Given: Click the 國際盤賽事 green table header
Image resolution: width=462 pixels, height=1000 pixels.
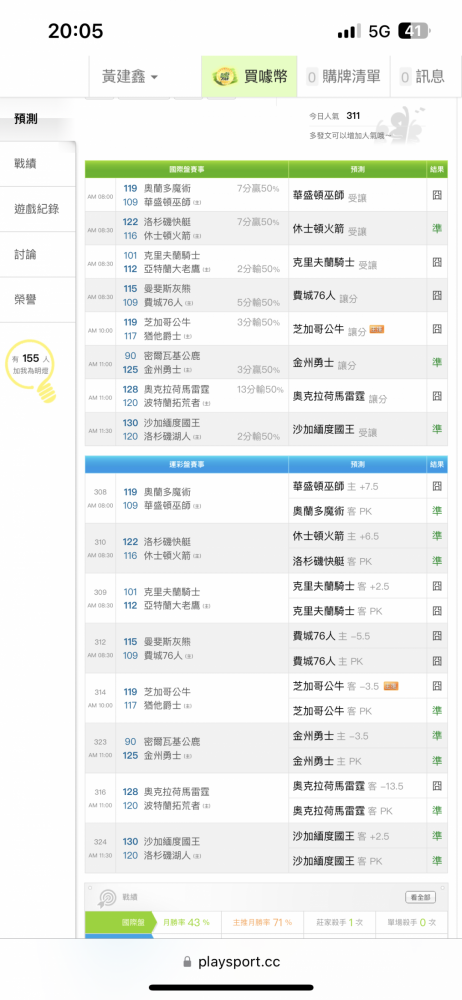Looking at the screenshot, I should coord(186,169).
